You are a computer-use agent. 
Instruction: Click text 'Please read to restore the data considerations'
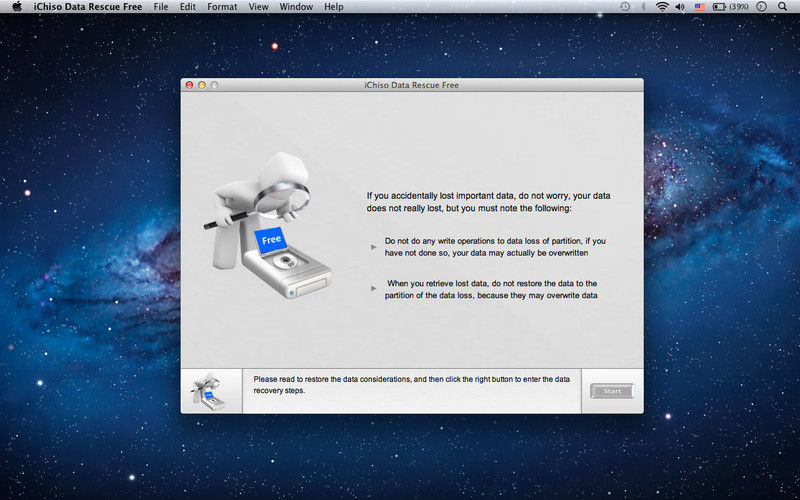pyautogui.click(x=332, y=379)
